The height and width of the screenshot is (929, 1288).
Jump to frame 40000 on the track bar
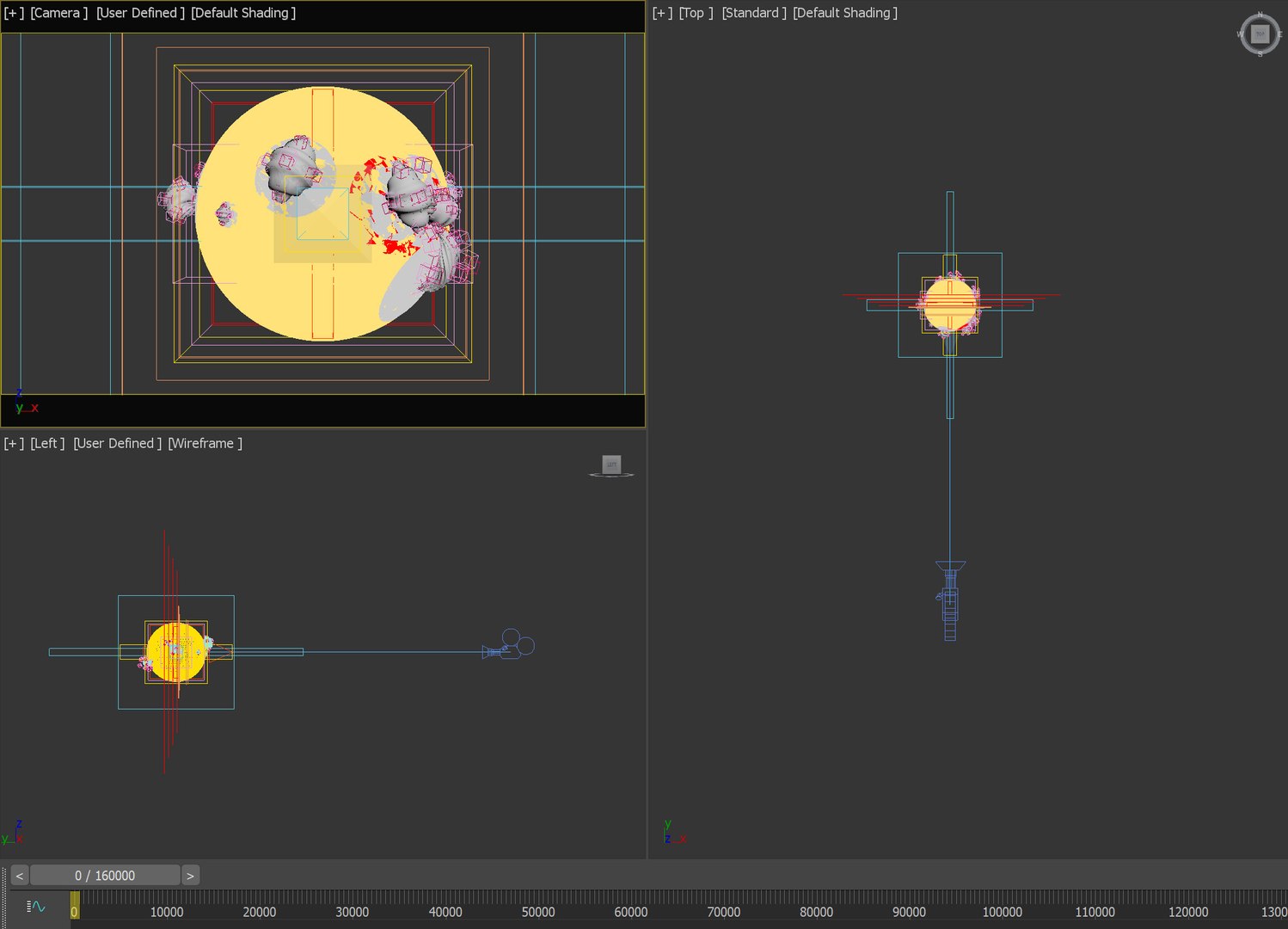pos(445,912)
